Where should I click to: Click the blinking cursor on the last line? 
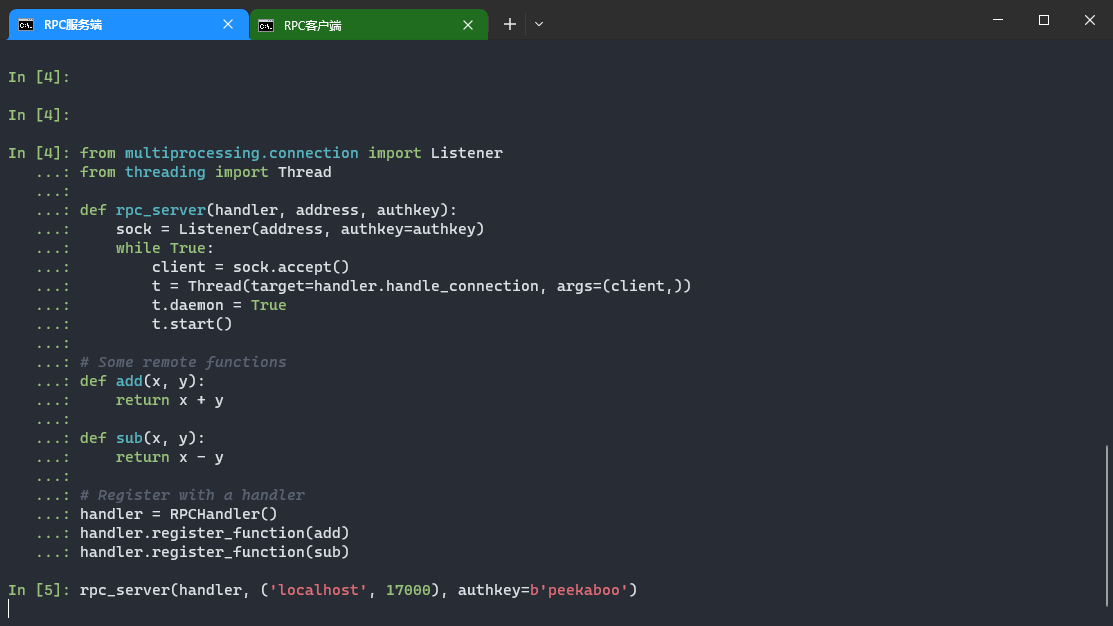[9, 608]
